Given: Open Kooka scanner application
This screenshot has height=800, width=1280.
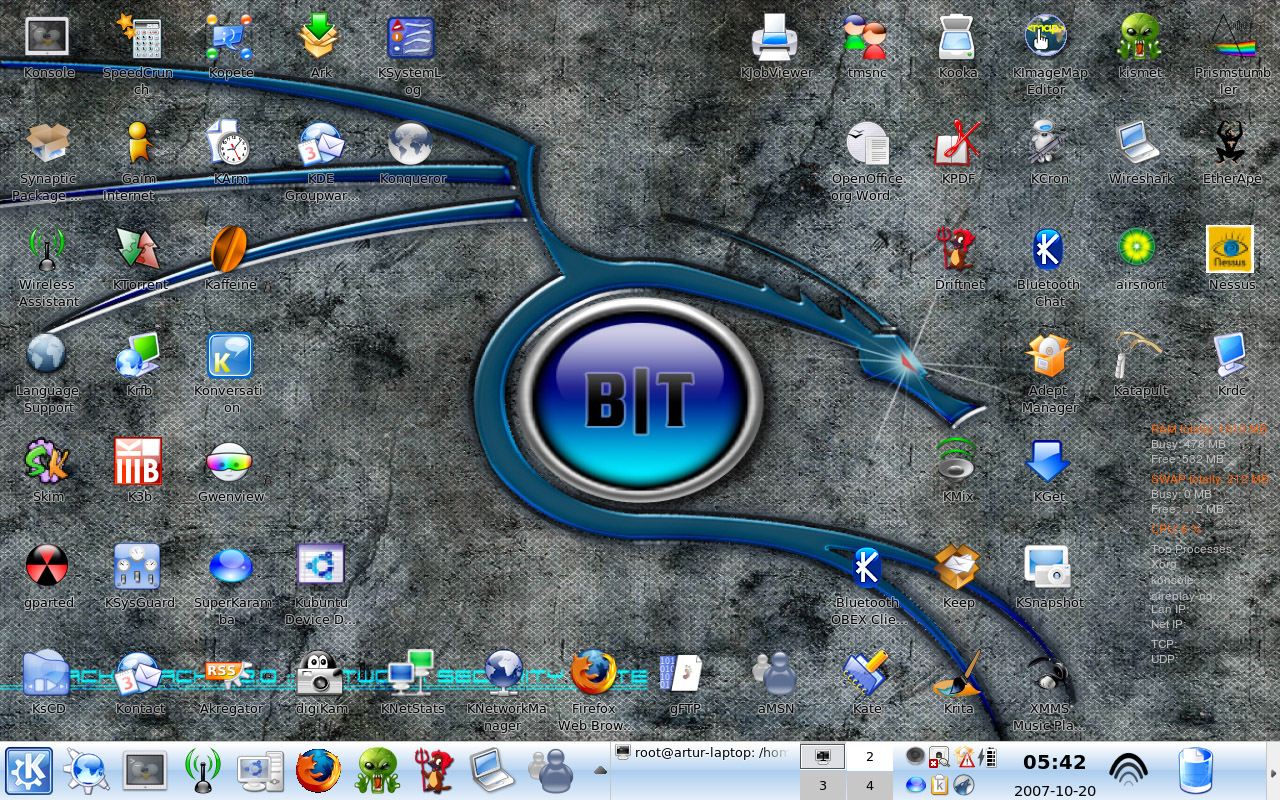Looking at the screenshot, I should (x=957, y=37).
